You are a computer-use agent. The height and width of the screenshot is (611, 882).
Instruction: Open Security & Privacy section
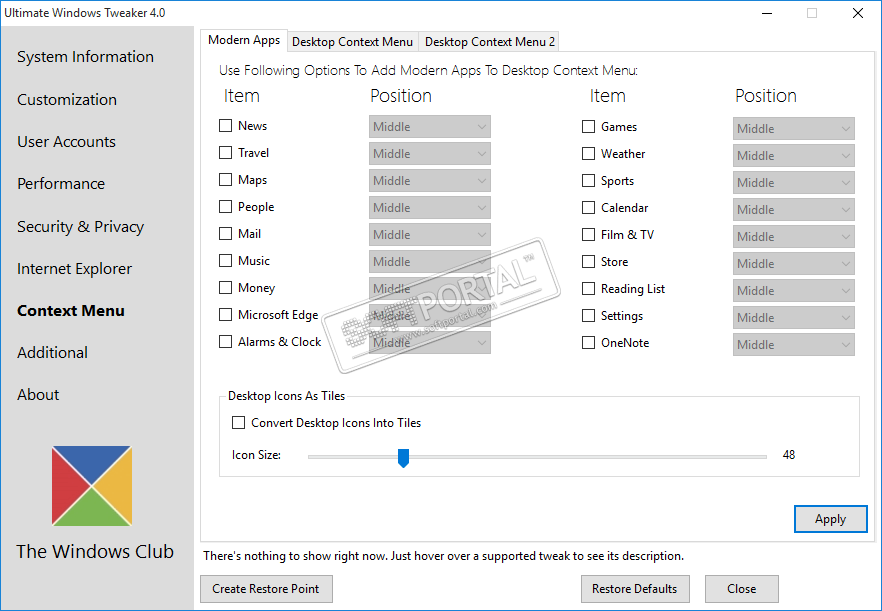tap(80, 226)
